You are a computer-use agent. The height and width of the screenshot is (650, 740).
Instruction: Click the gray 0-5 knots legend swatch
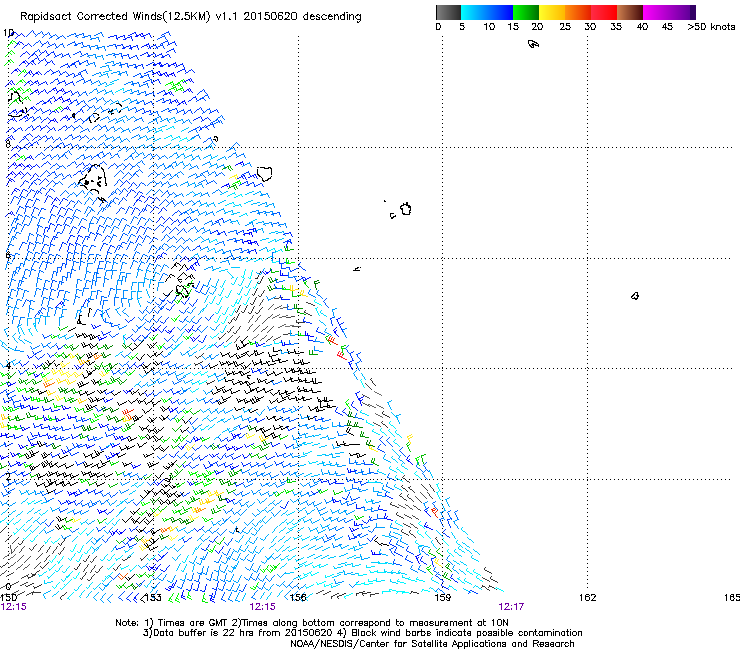point(448,12)
